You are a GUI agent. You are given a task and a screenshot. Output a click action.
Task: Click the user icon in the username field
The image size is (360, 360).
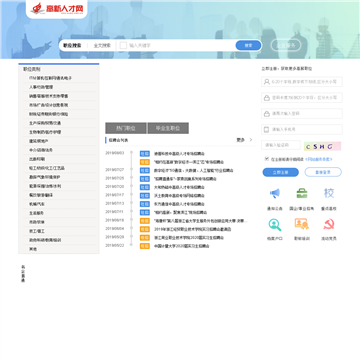[x=267, y=82]
